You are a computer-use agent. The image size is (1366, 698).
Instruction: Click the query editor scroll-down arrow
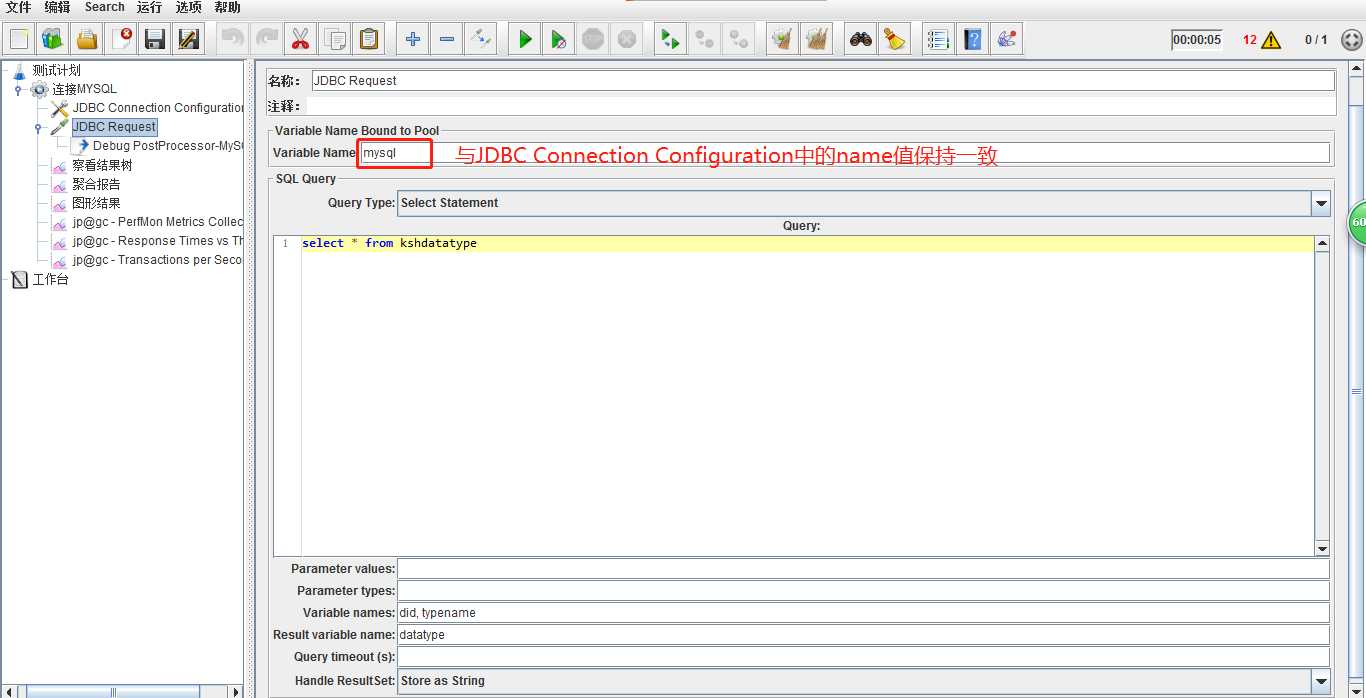coord(1322,549)
